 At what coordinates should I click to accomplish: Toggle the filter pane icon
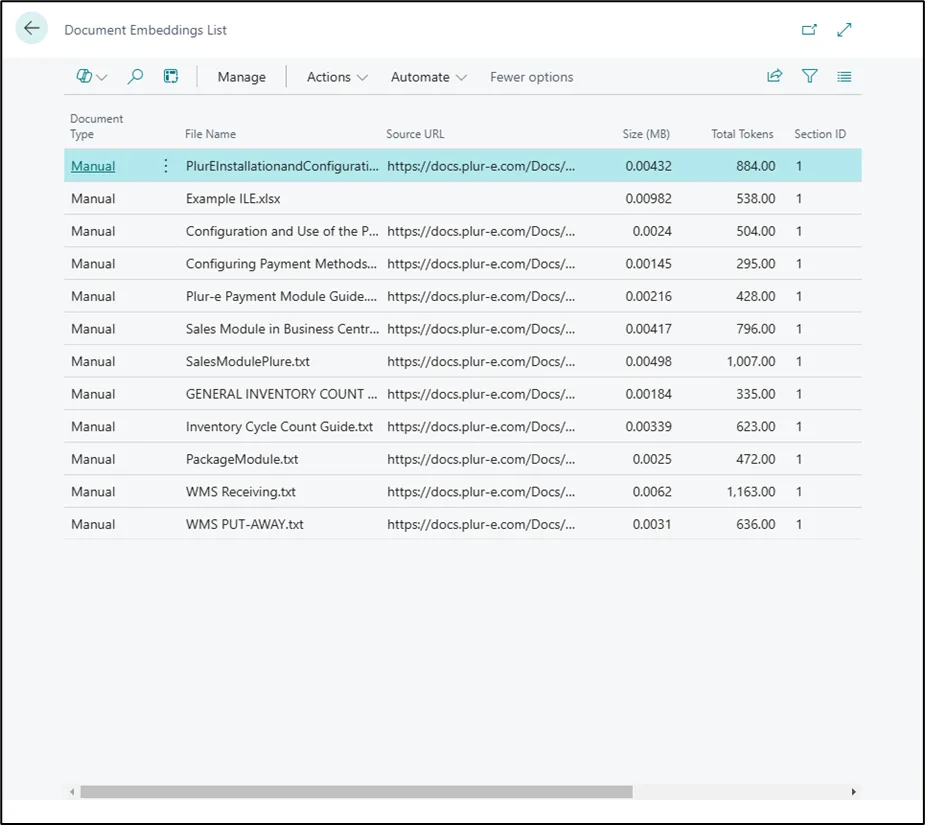[x=809, y=76]
